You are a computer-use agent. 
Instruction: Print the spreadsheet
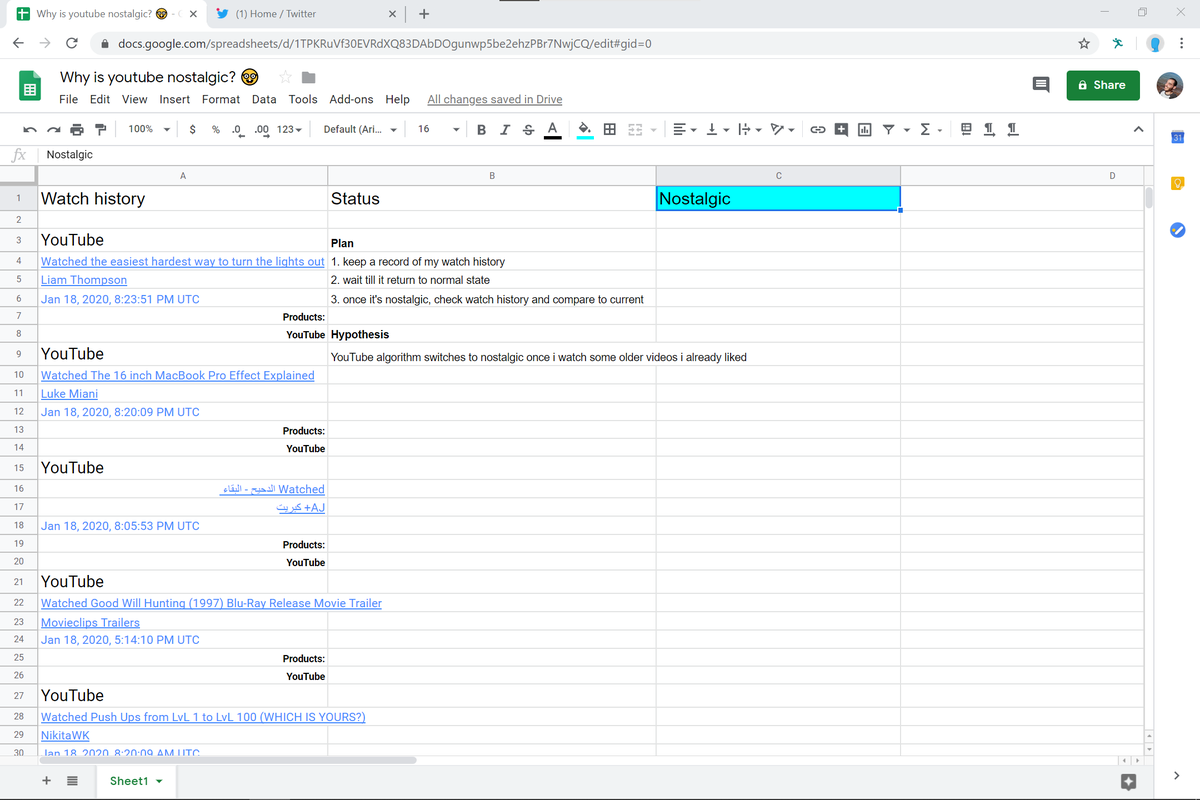pos(77,130)
